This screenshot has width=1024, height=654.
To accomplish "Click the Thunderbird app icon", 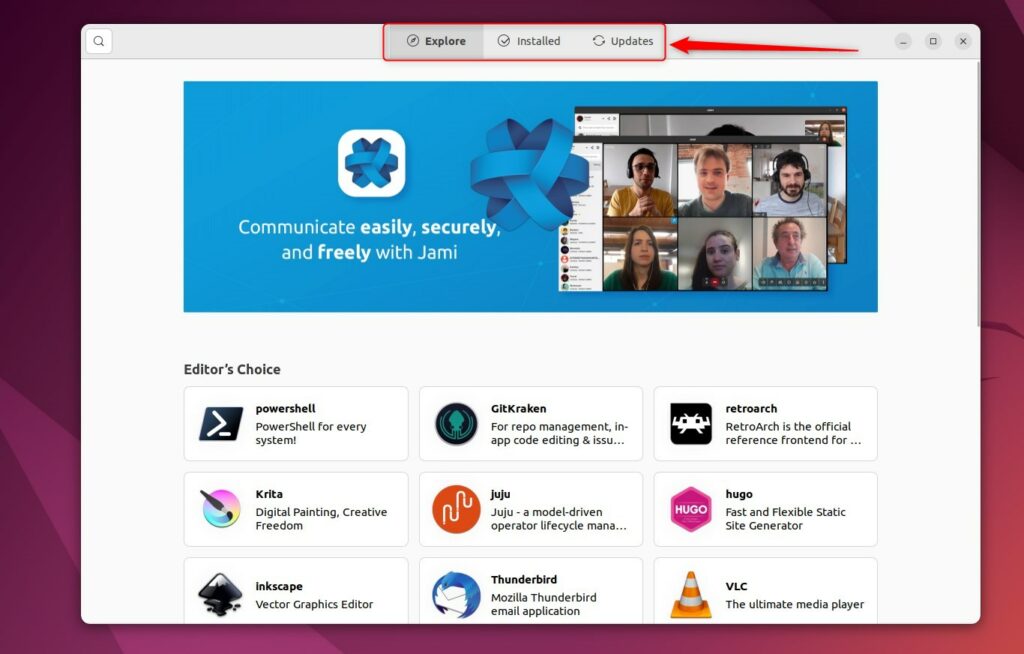I will pos(456,595).
